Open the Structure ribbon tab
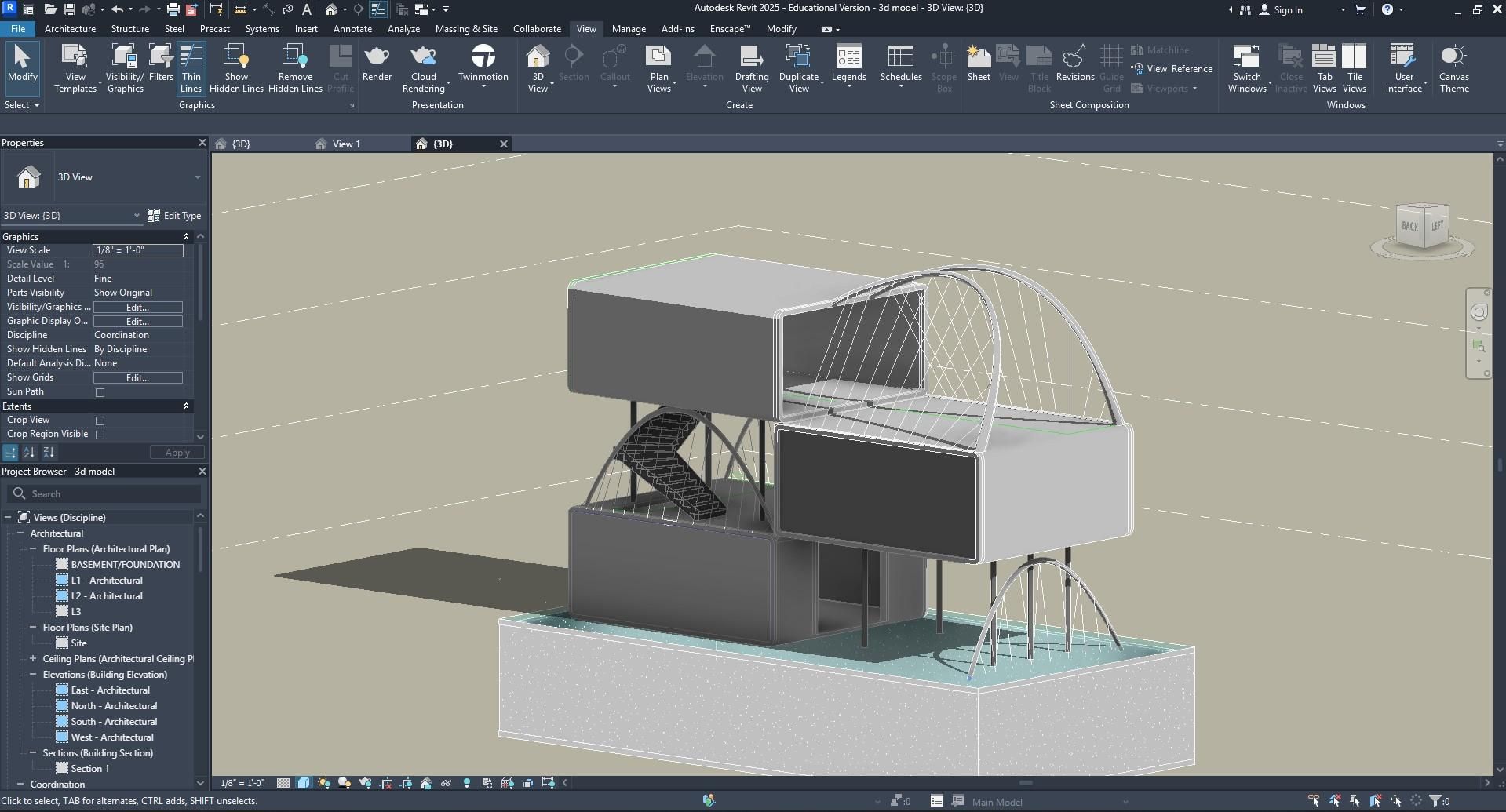This screenshot has width=1506, height=812. 130,29
